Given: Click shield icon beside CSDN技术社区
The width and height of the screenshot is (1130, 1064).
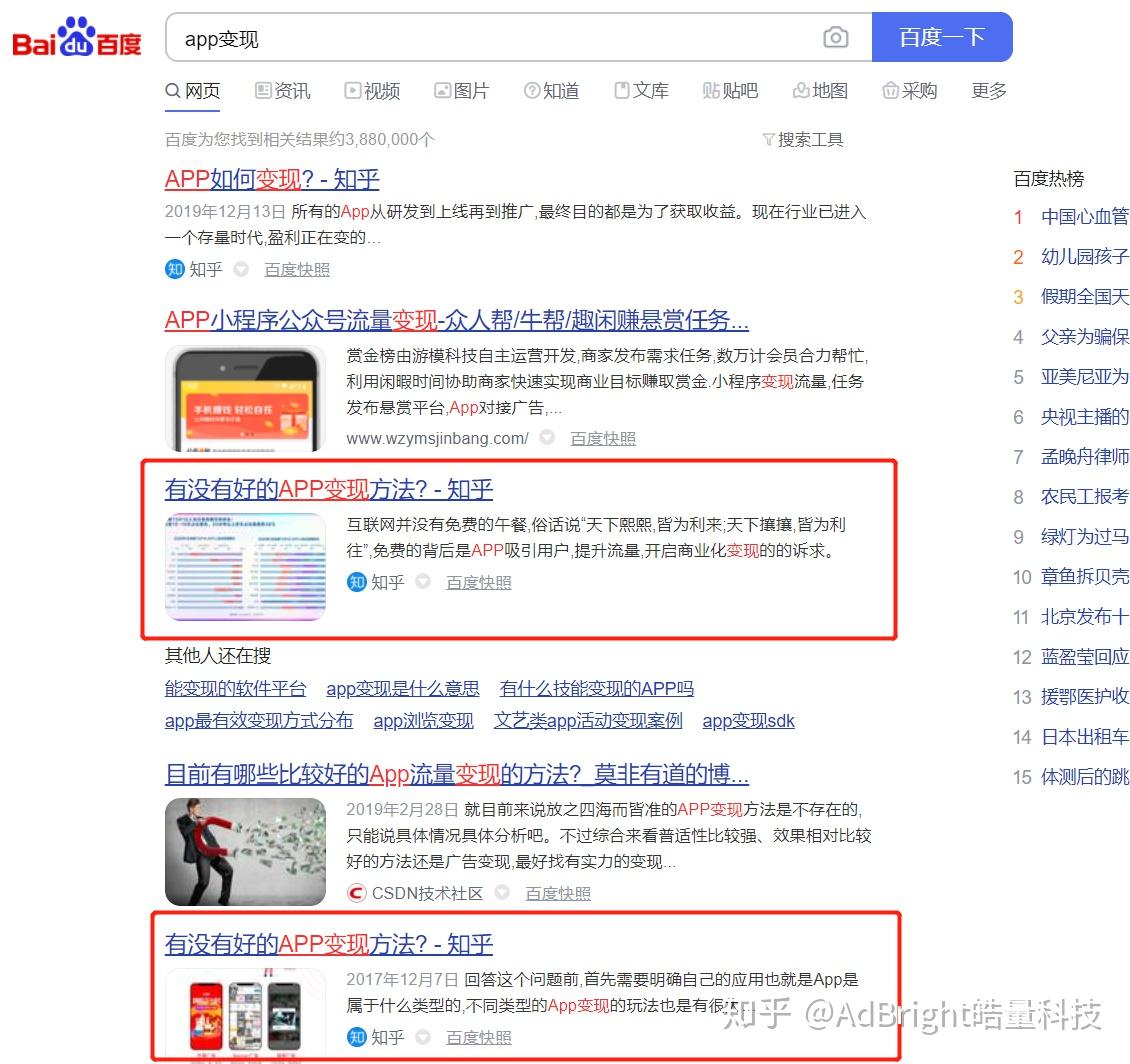Looking at the screenshot, I should pos(502,892).
